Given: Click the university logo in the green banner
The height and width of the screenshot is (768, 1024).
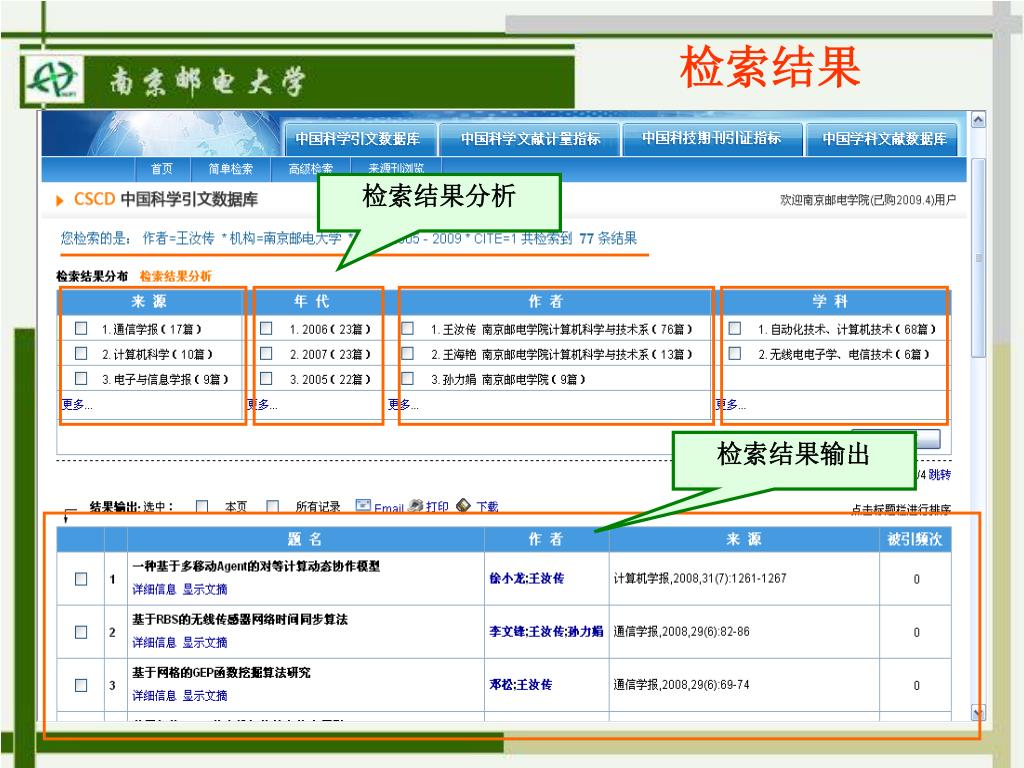Looking at the screenshot, I should [x=54, y=80].
